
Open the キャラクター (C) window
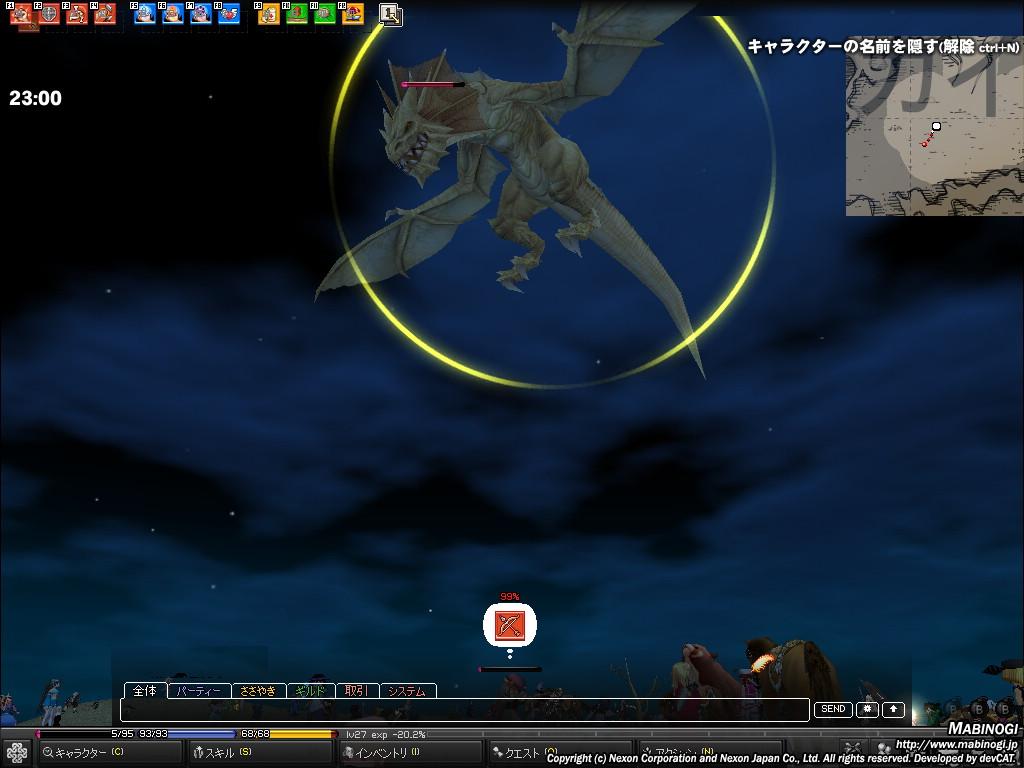click(110, 752)
